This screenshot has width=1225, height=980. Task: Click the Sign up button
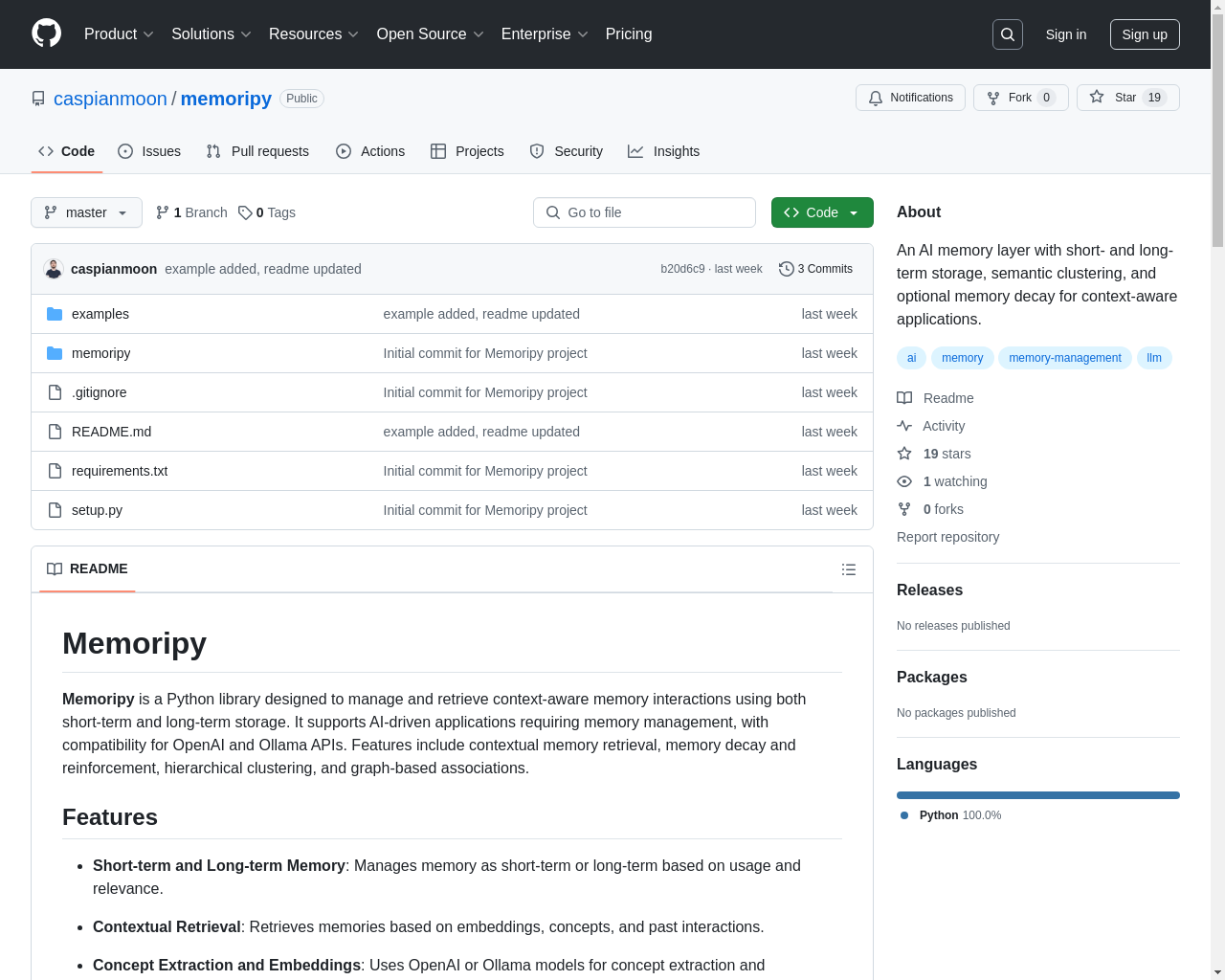1145,34
